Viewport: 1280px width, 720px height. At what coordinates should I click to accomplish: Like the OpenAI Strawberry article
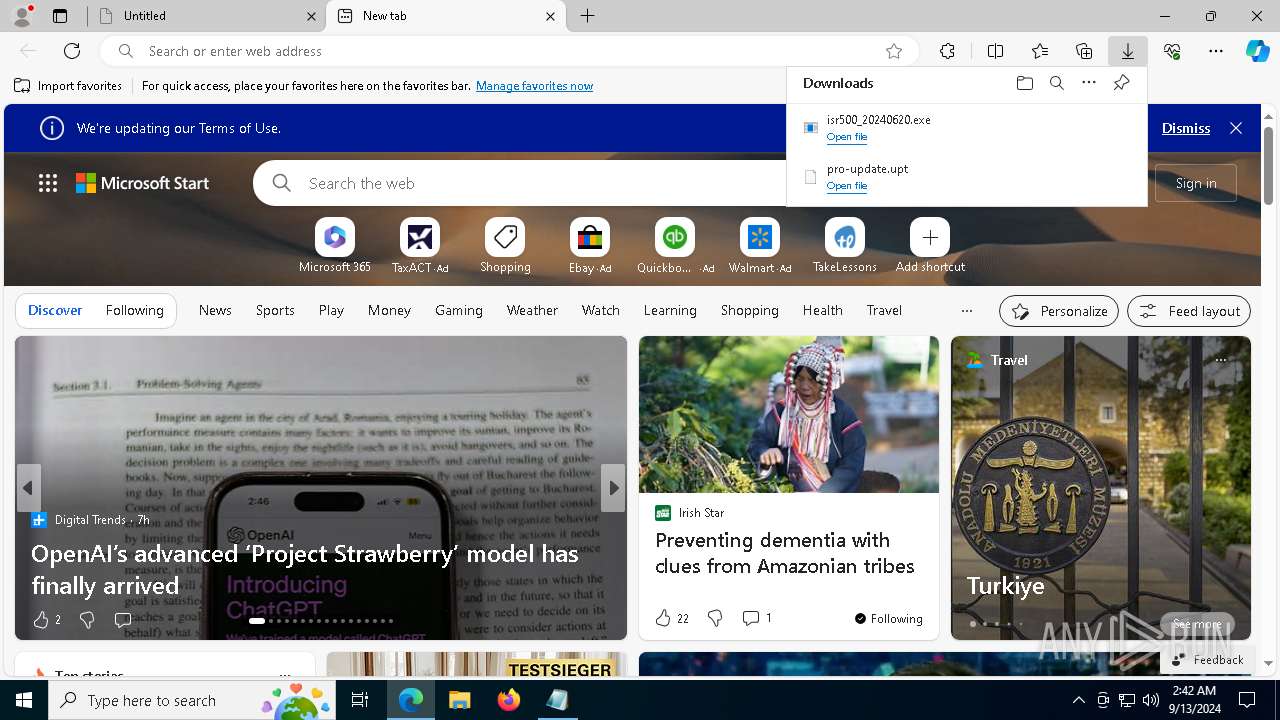tap(41, 620)
